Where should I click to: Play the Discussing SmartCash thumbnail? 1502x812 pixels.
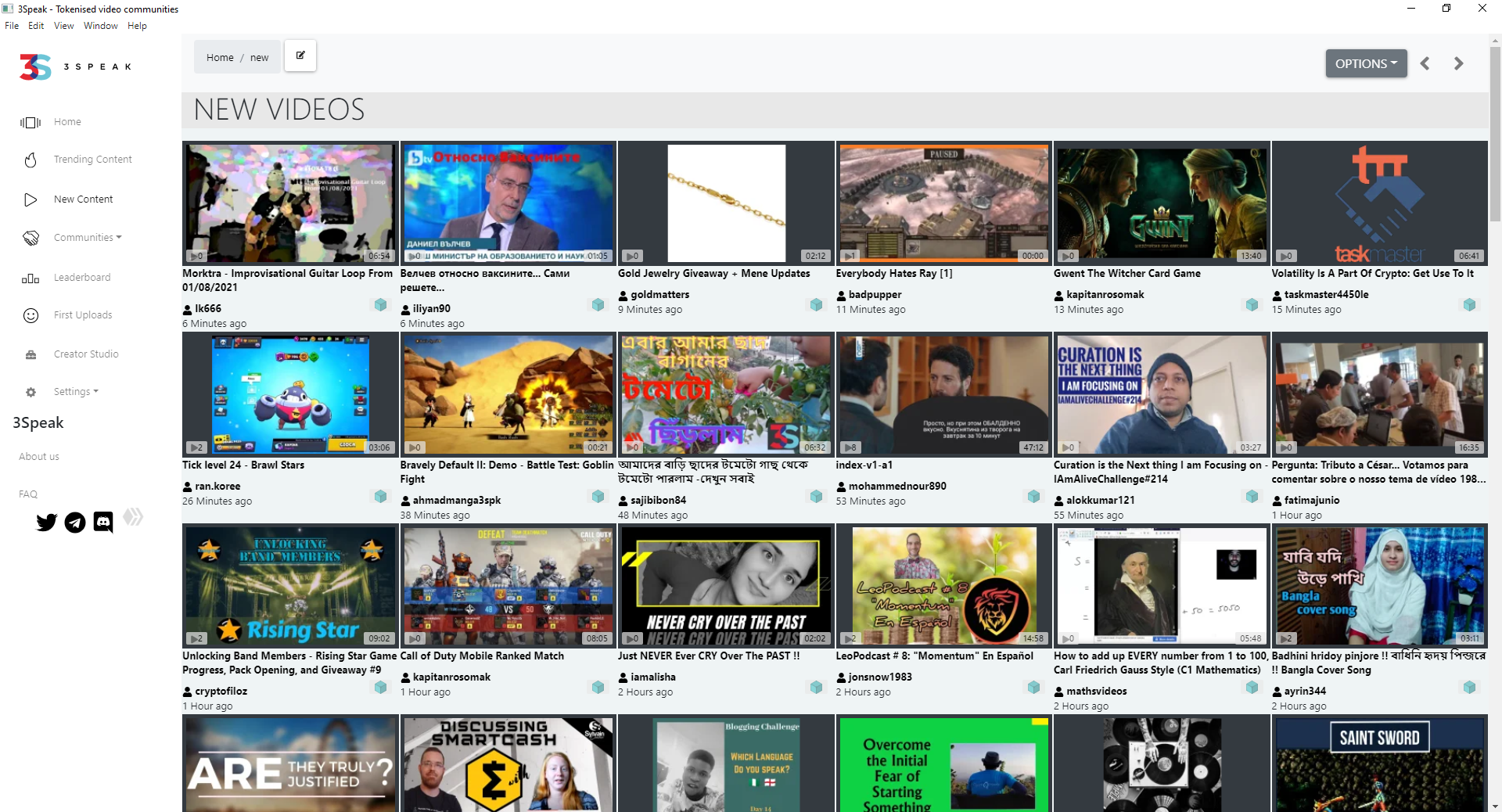(508, 764)
